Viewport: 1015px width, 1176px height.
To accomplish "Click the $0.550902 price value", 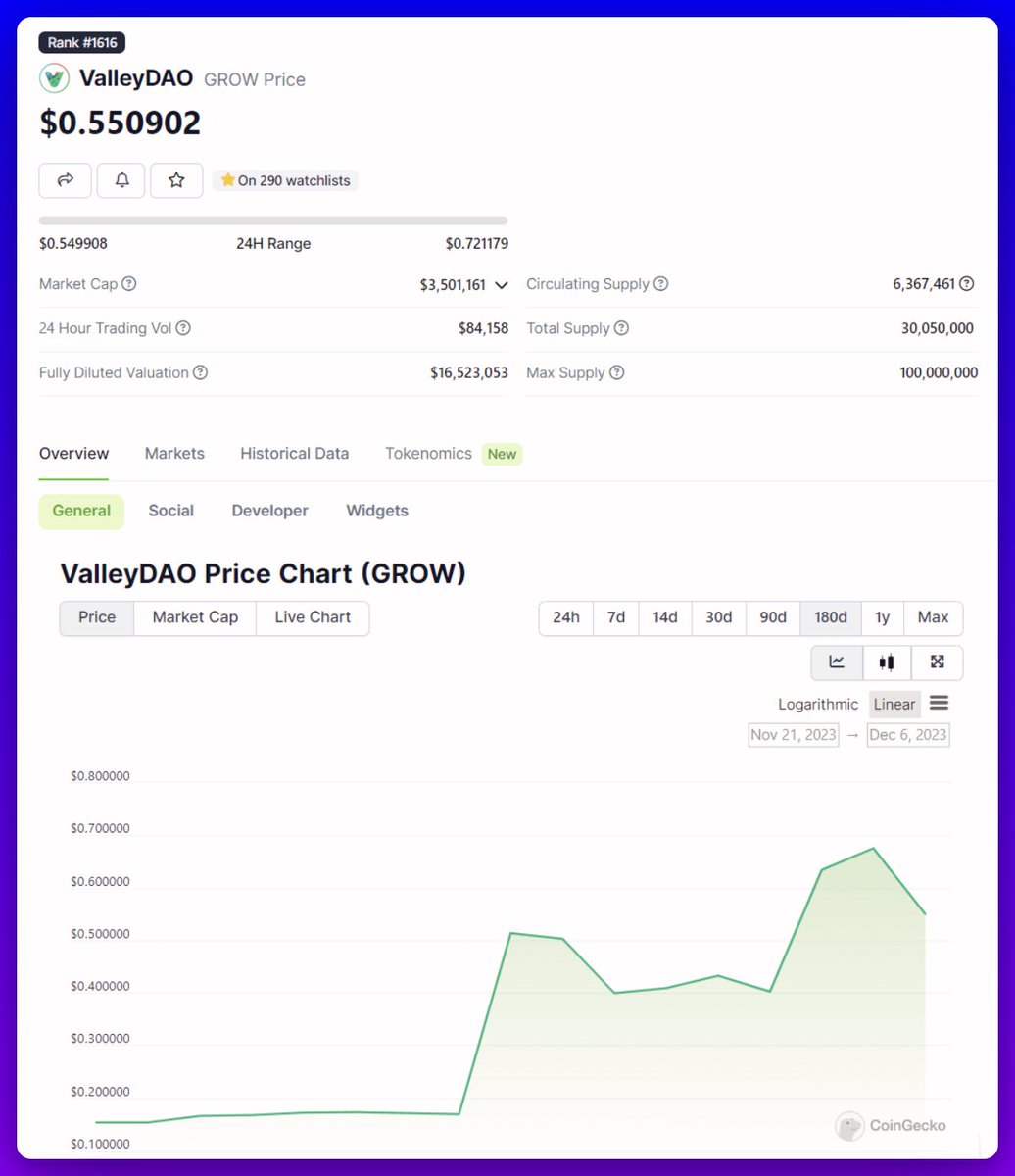I will (121, 123).
